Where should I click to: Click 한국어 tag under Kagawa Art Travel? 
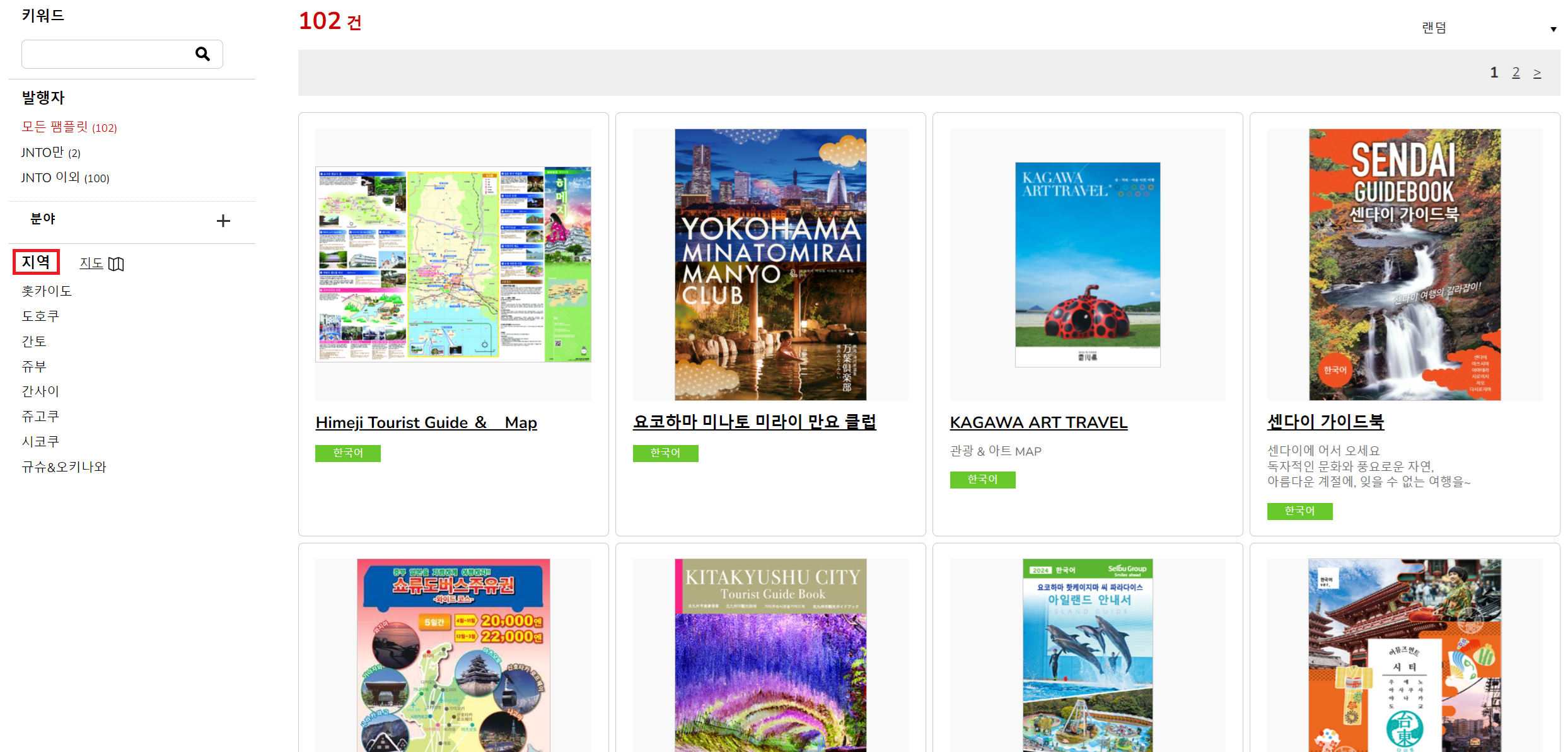click(982, 480)
